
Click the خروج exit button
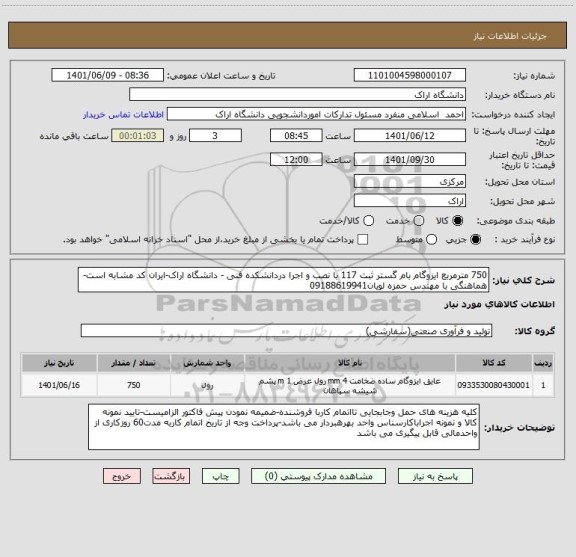122,476
